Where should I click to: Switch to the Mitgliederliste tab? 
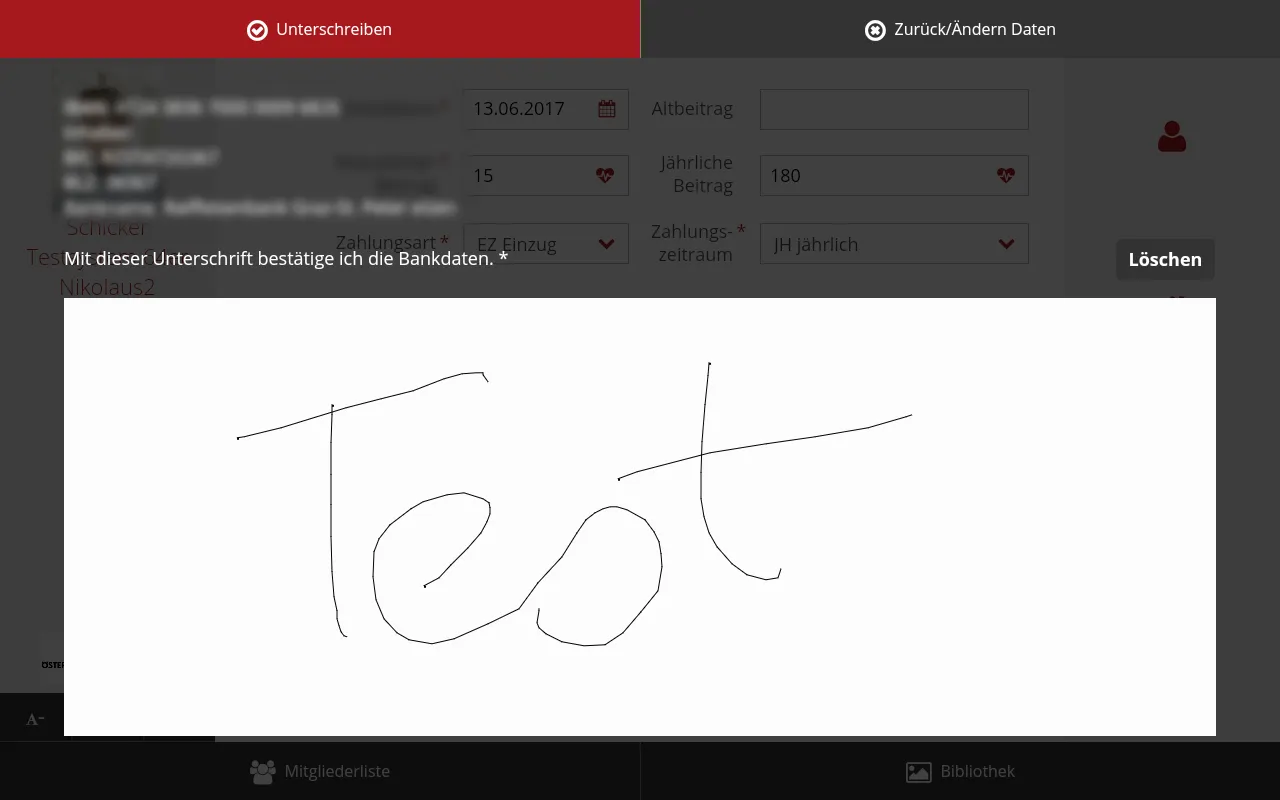(x=320, y=771)
